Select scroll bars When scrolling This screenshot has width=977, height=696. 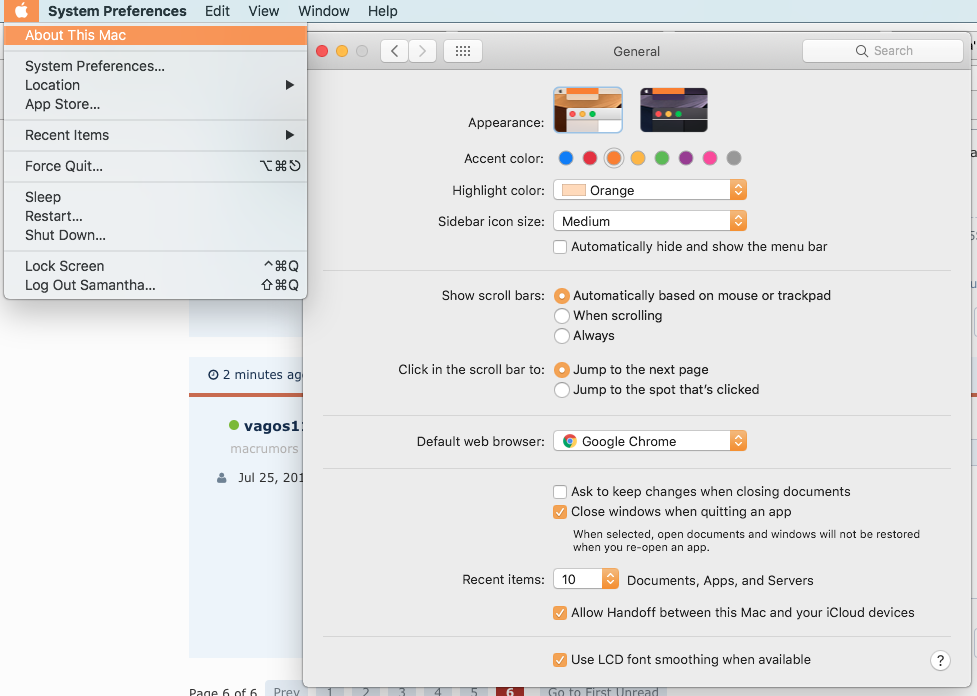(x=562, y=316)
